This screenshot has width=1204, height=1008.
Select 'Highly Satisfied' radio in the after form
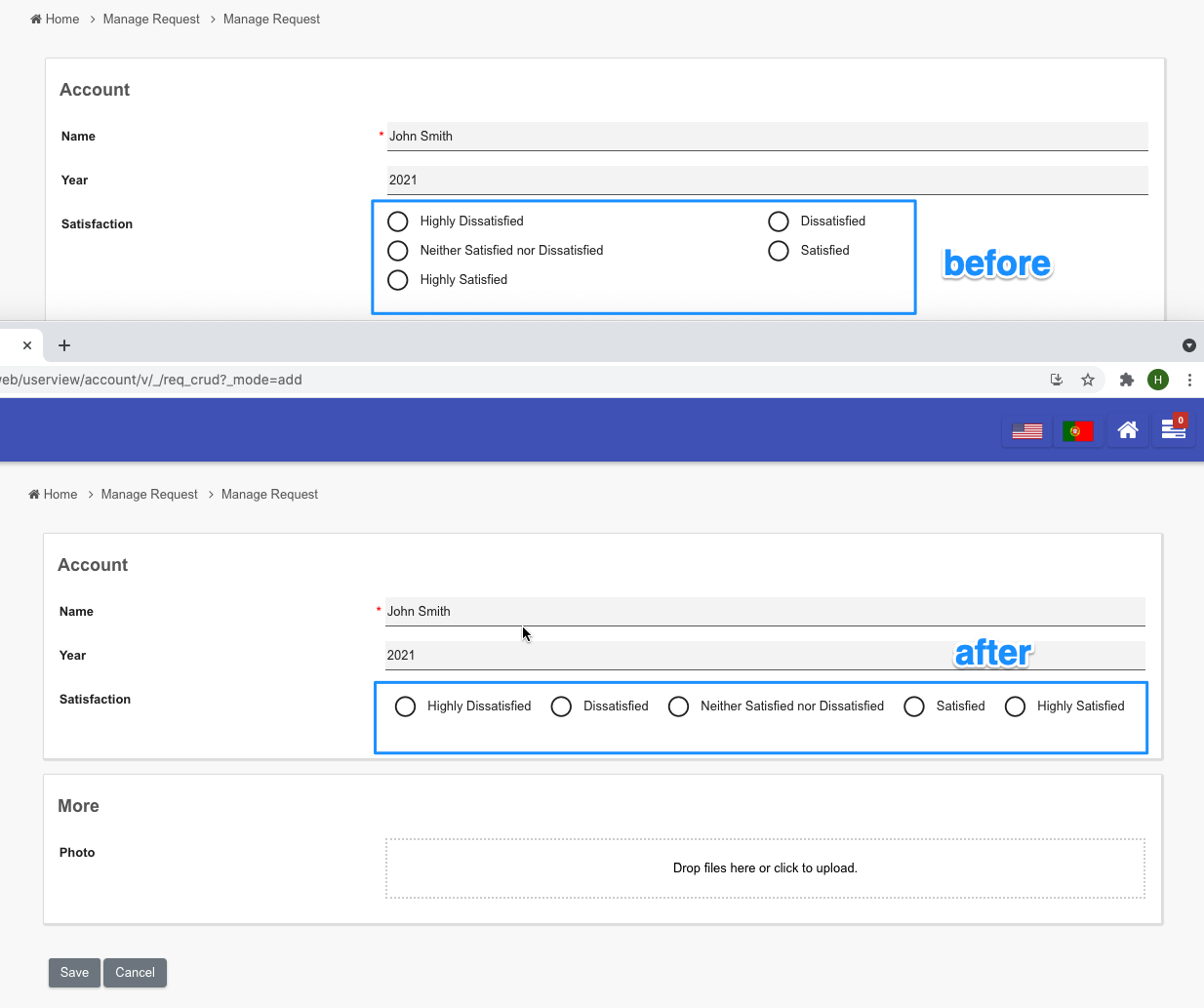point(1015,706)
